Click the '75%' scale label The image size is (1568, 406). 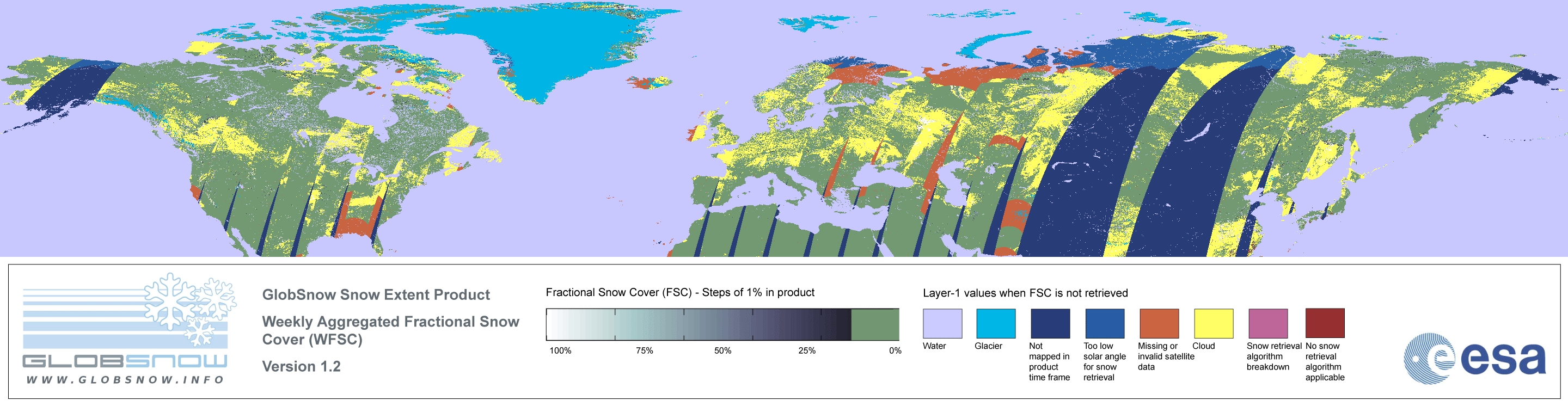pyautogui.click(x=644, y=350)
